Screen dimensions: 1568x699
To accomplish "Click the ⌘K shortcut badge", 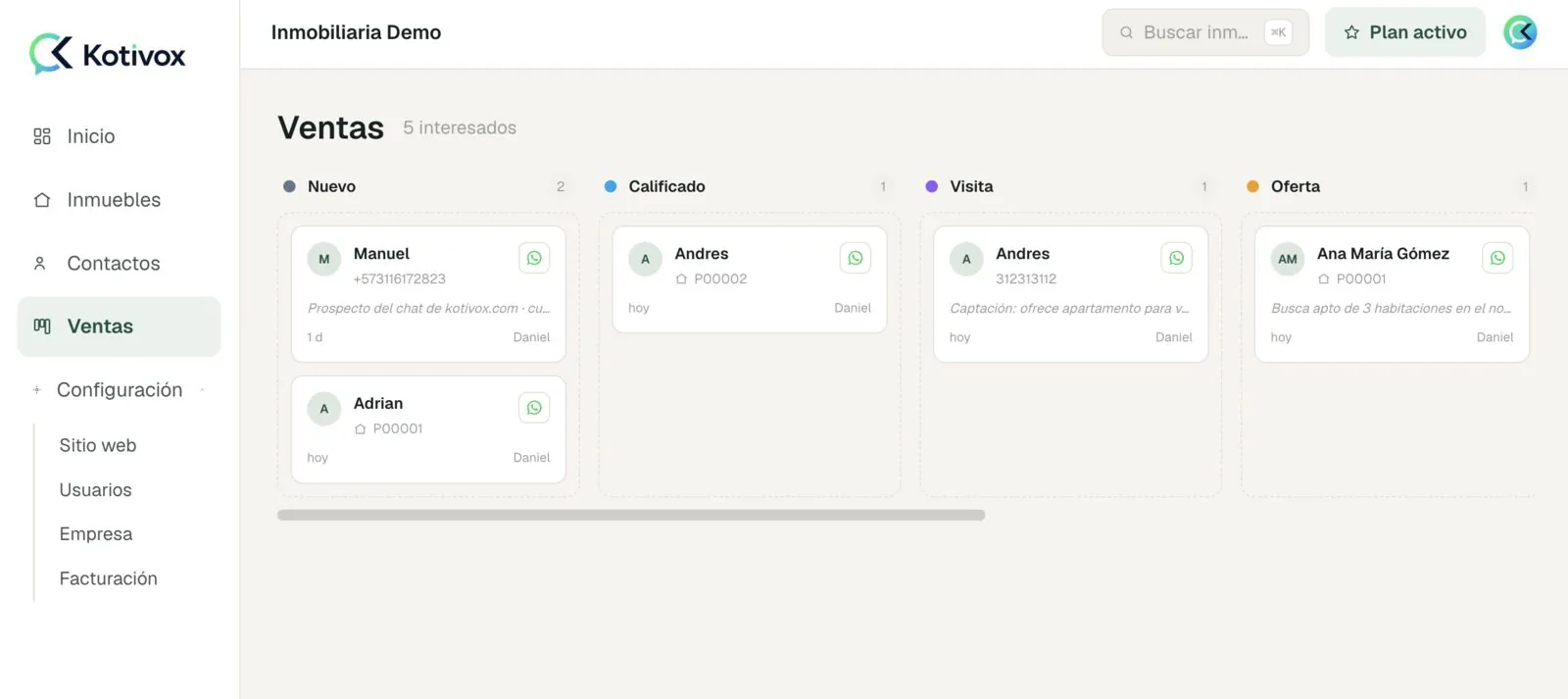I will click(x=1279, y=32).
